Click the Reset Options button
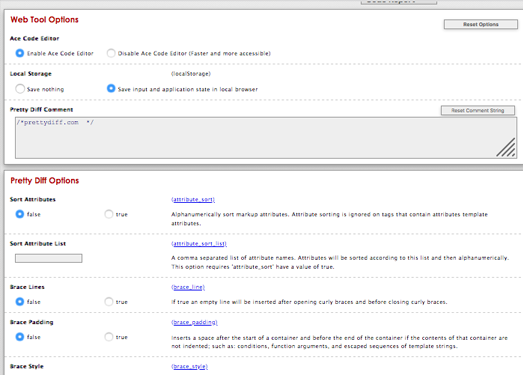Viewport: 523px width, 375px height. (481, 24)
